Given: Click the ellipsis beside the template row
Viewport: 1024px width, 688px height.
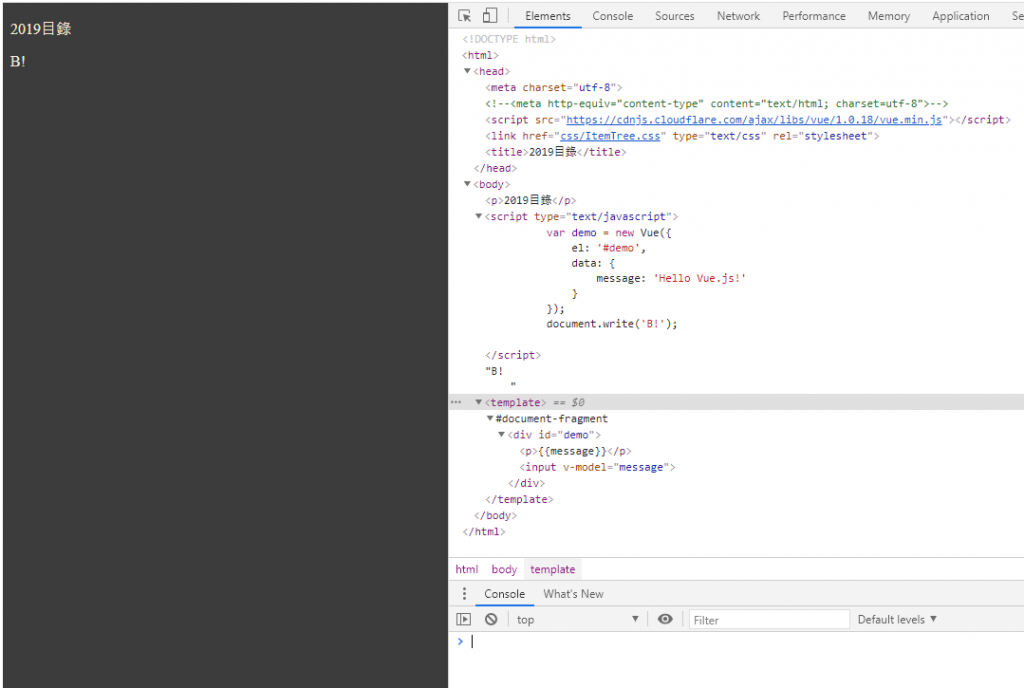Looking at the screenshot, I should click(456, 402).
